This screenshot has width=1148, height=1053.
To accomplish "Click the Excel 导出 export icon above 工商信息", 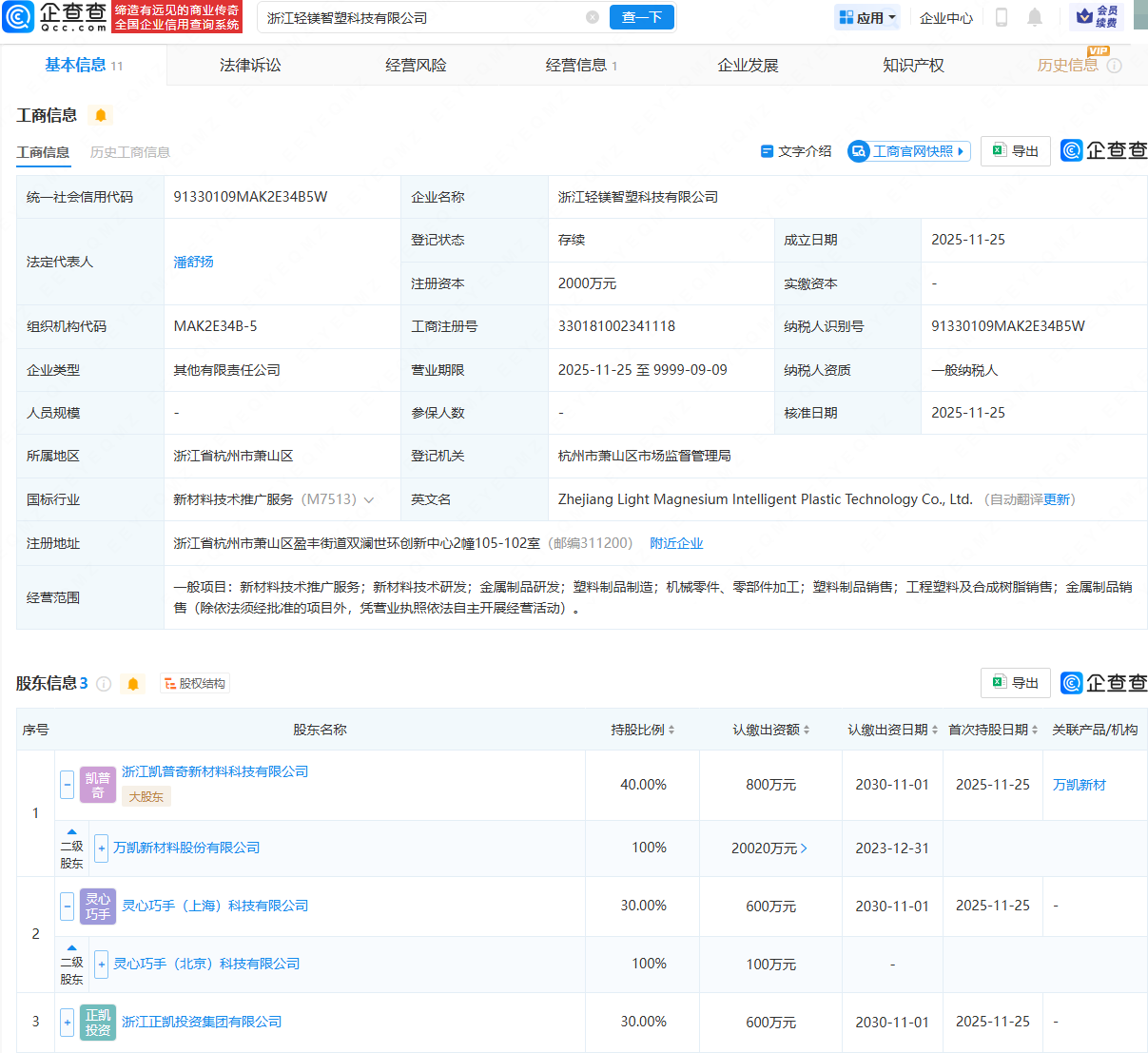I will (x=998, y=150).
